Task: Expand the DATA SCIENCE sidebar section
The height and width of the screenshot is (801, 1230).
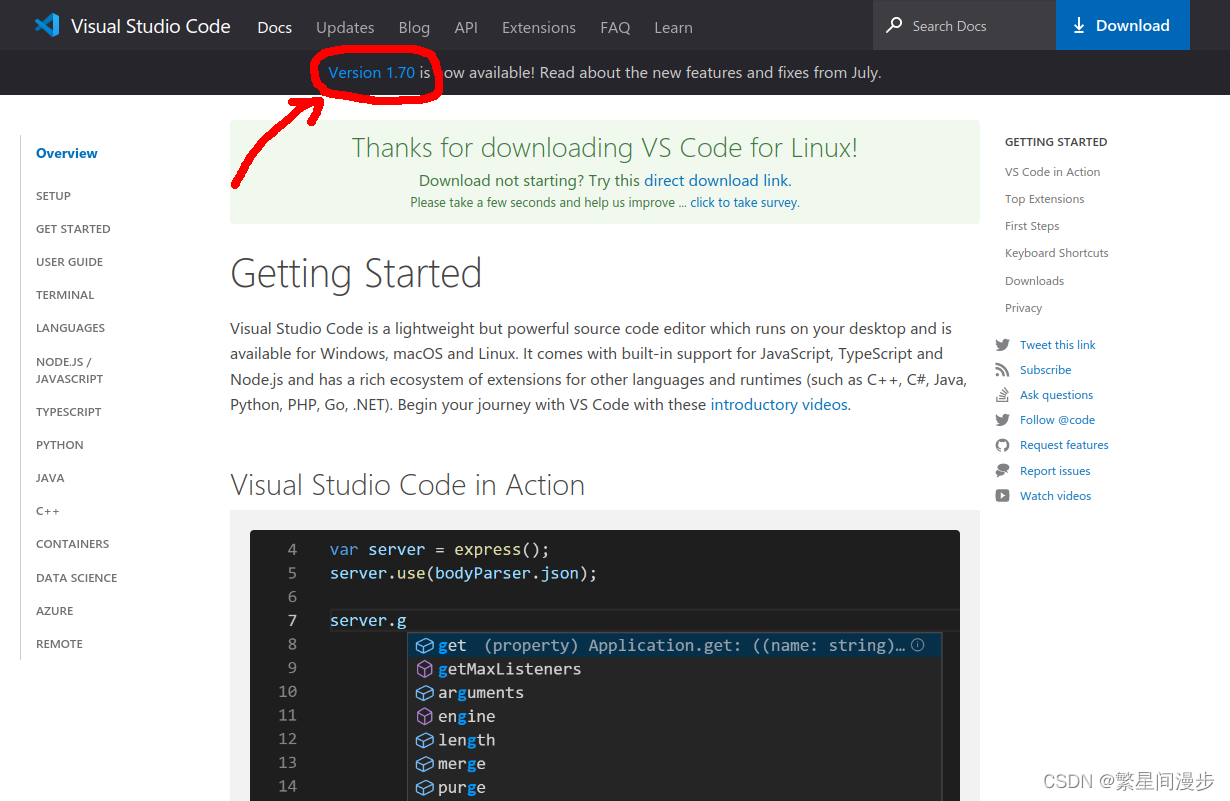Action: point(77,578)
